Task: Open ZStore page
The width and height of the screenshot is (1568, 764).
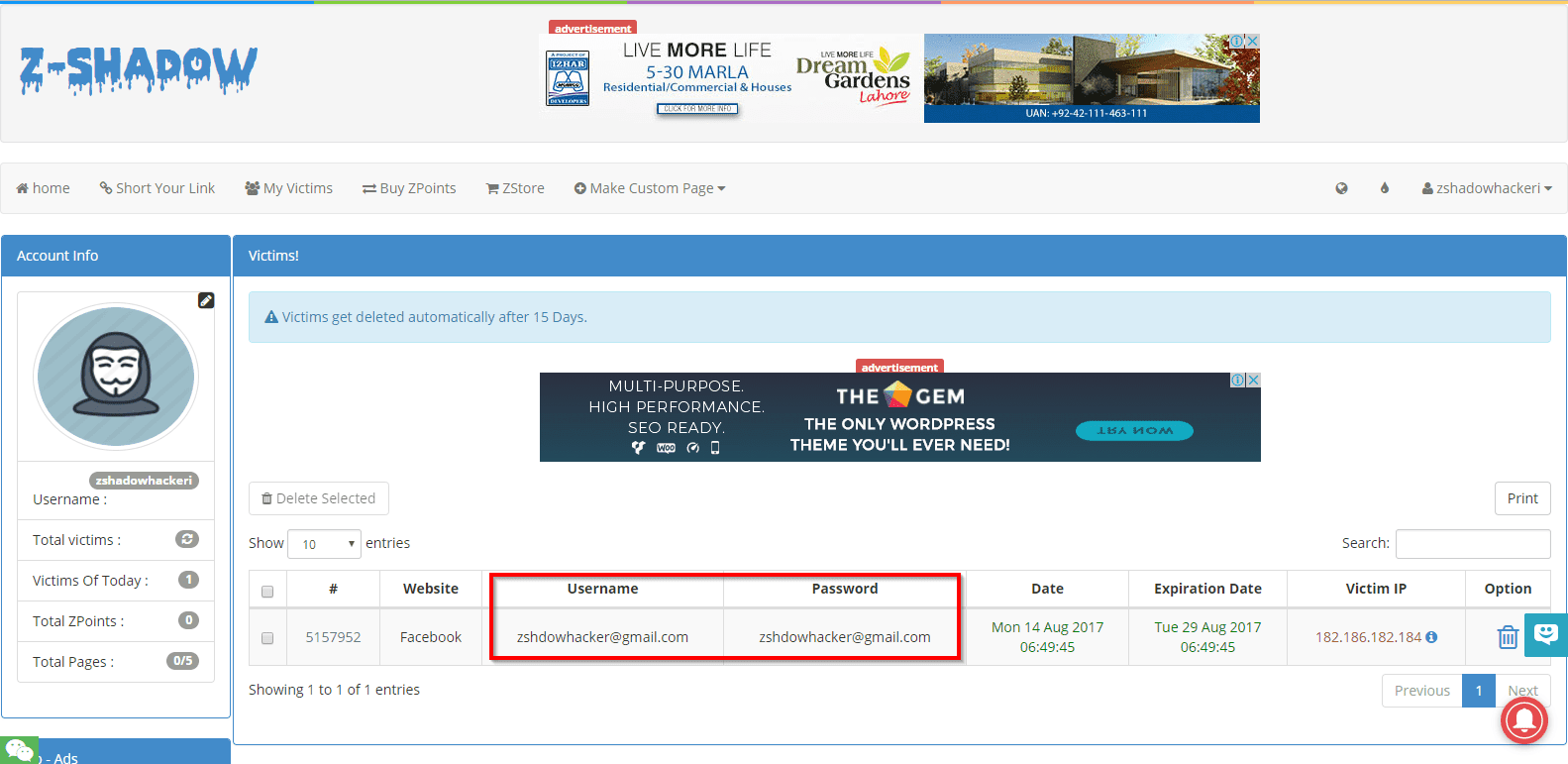Action: [x=515, y=188]
